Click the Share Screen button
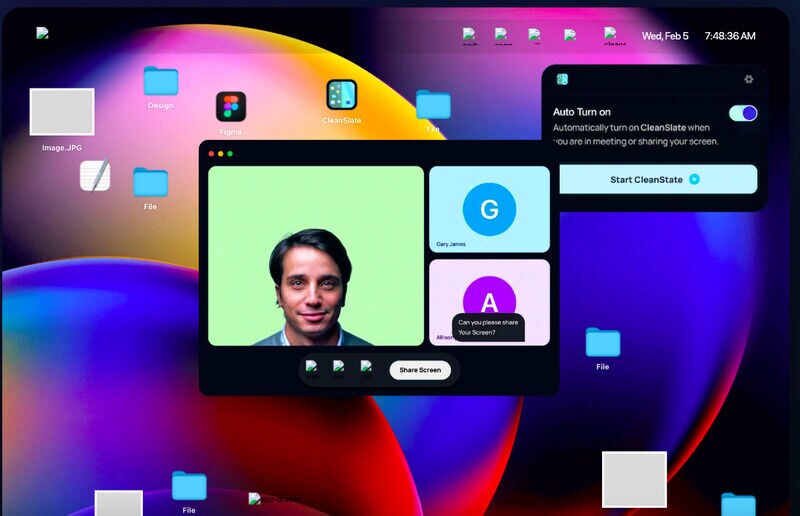Screen dimensions: 800x516 pos(420,370)
